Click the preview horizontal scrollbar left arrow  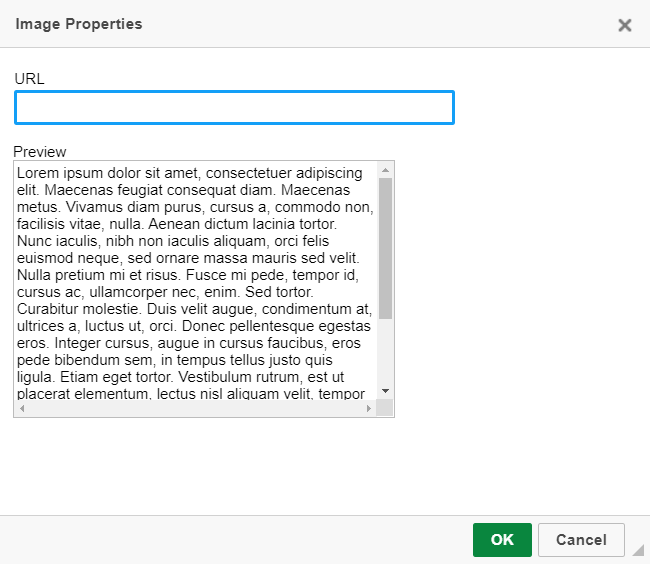coord(22,408)
